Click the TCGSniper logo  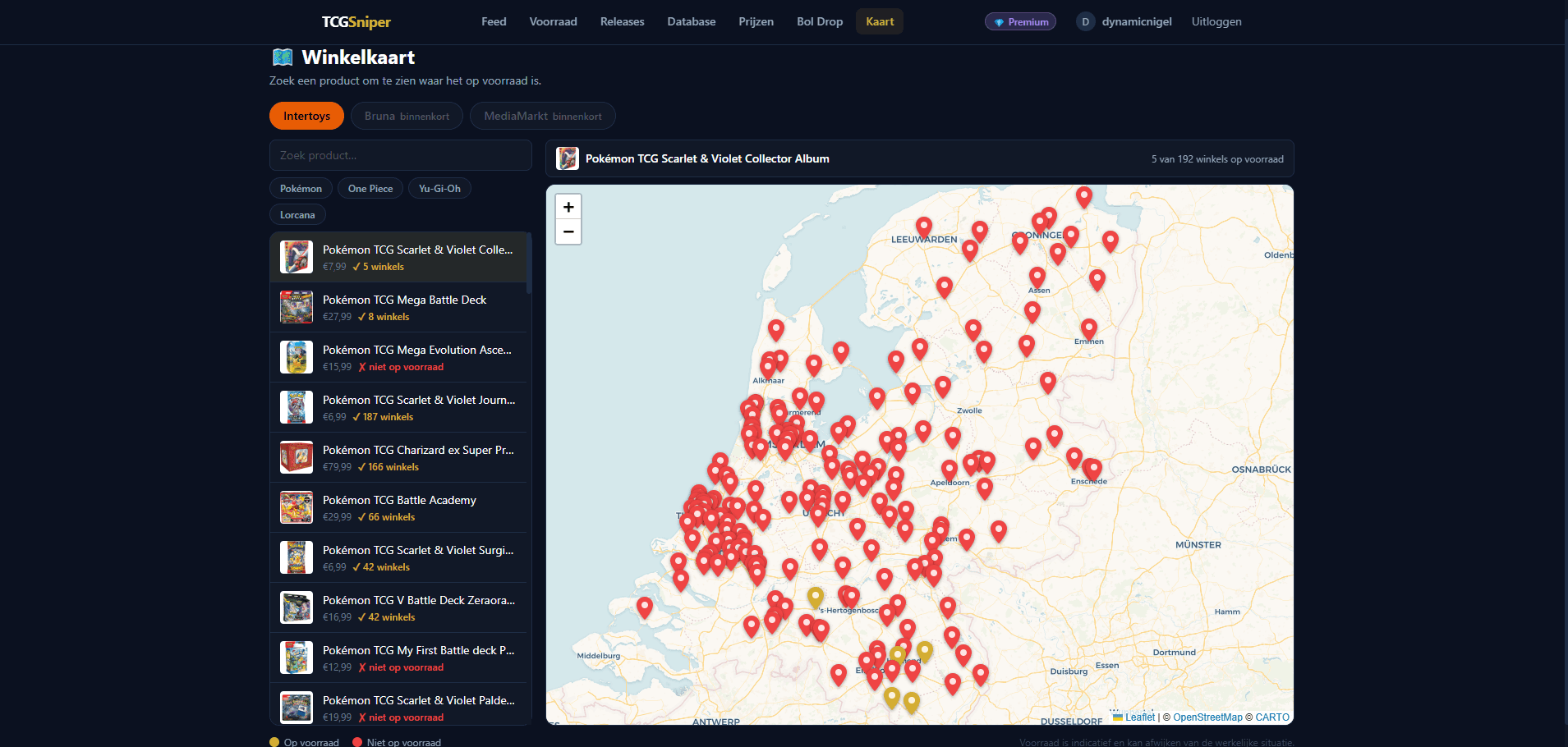[x=356, y=22]
